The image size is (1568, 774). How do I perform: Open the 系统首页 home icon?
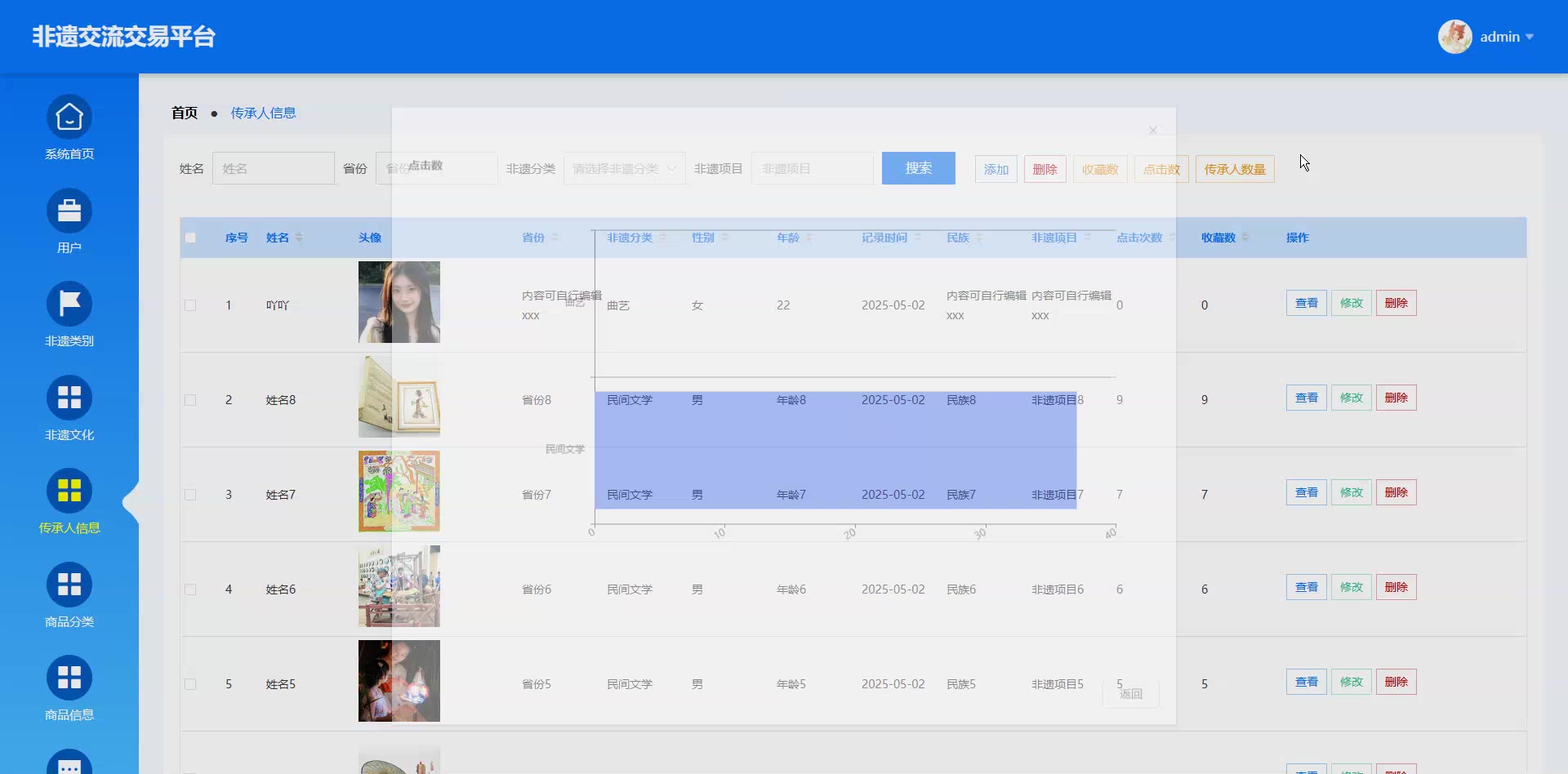tap(69, 118)
